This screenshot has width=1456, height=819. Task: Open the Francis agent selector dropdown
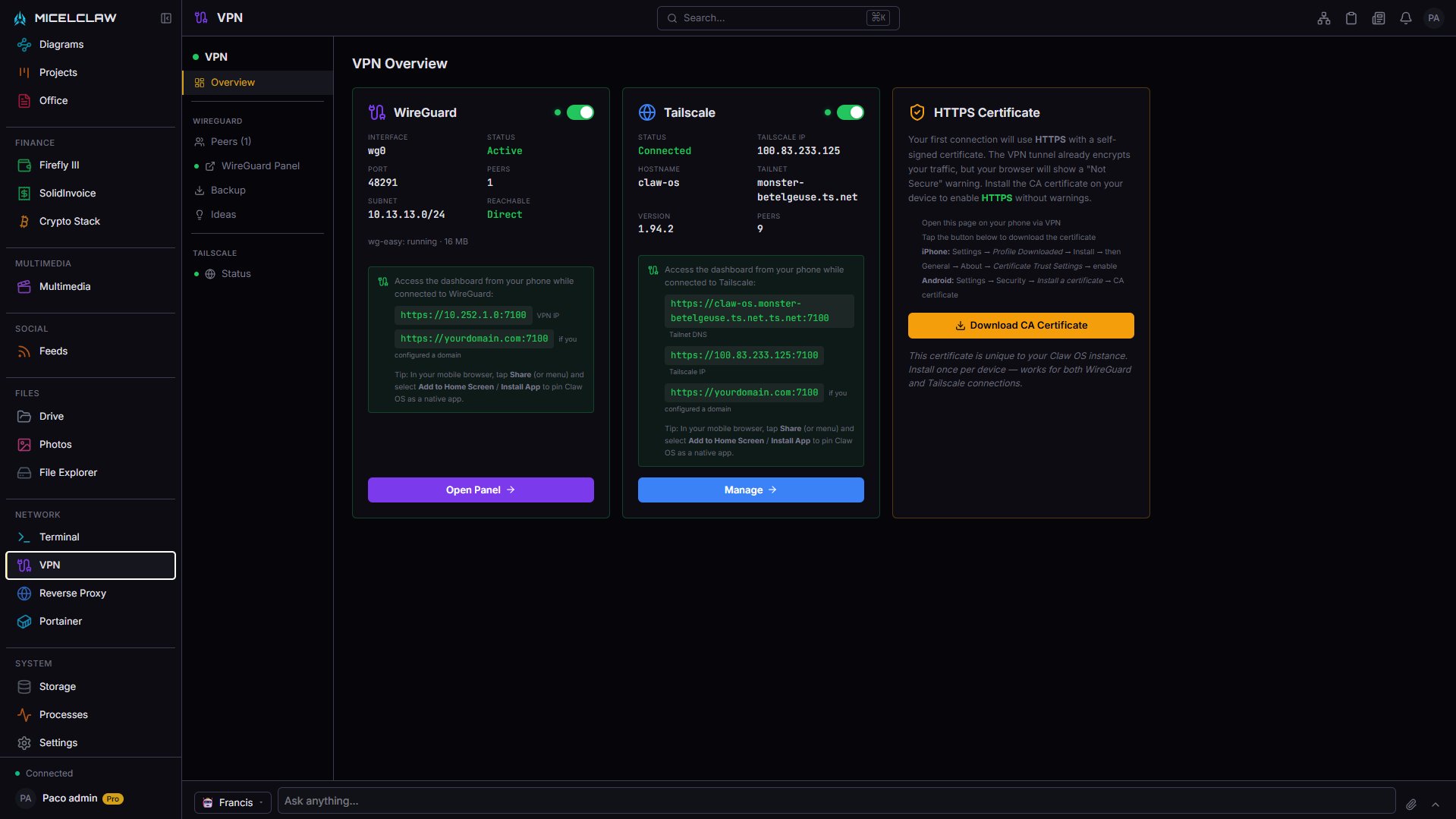233,802
